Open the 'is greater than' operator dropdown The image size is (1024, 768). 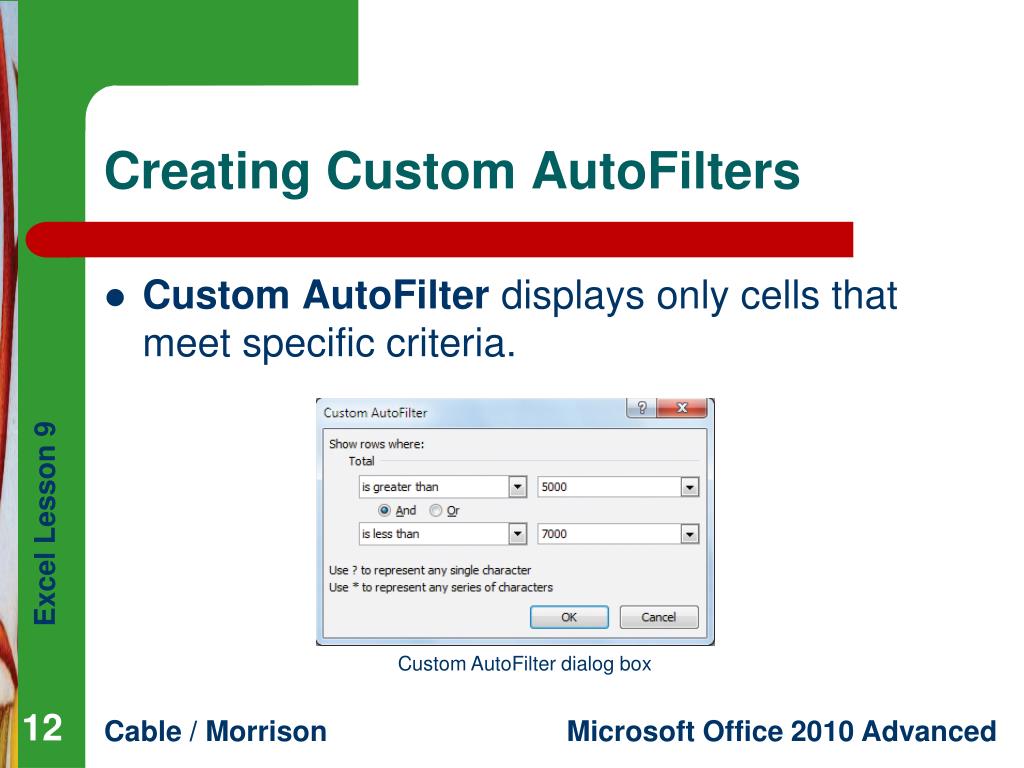click(x=517, y=487)
